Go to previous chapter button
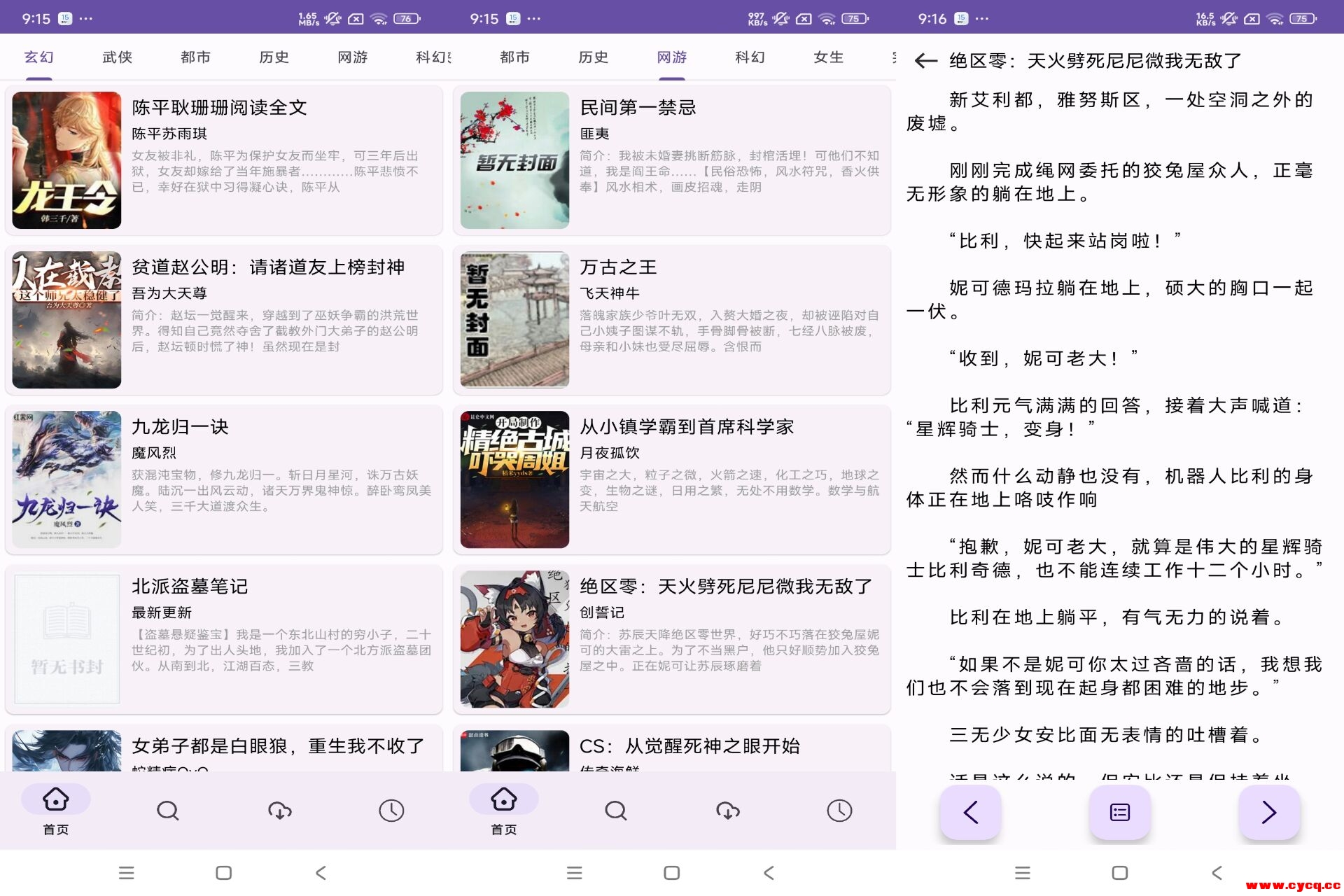The height and width of the screenshot is (896, 1344). [970, 812]
